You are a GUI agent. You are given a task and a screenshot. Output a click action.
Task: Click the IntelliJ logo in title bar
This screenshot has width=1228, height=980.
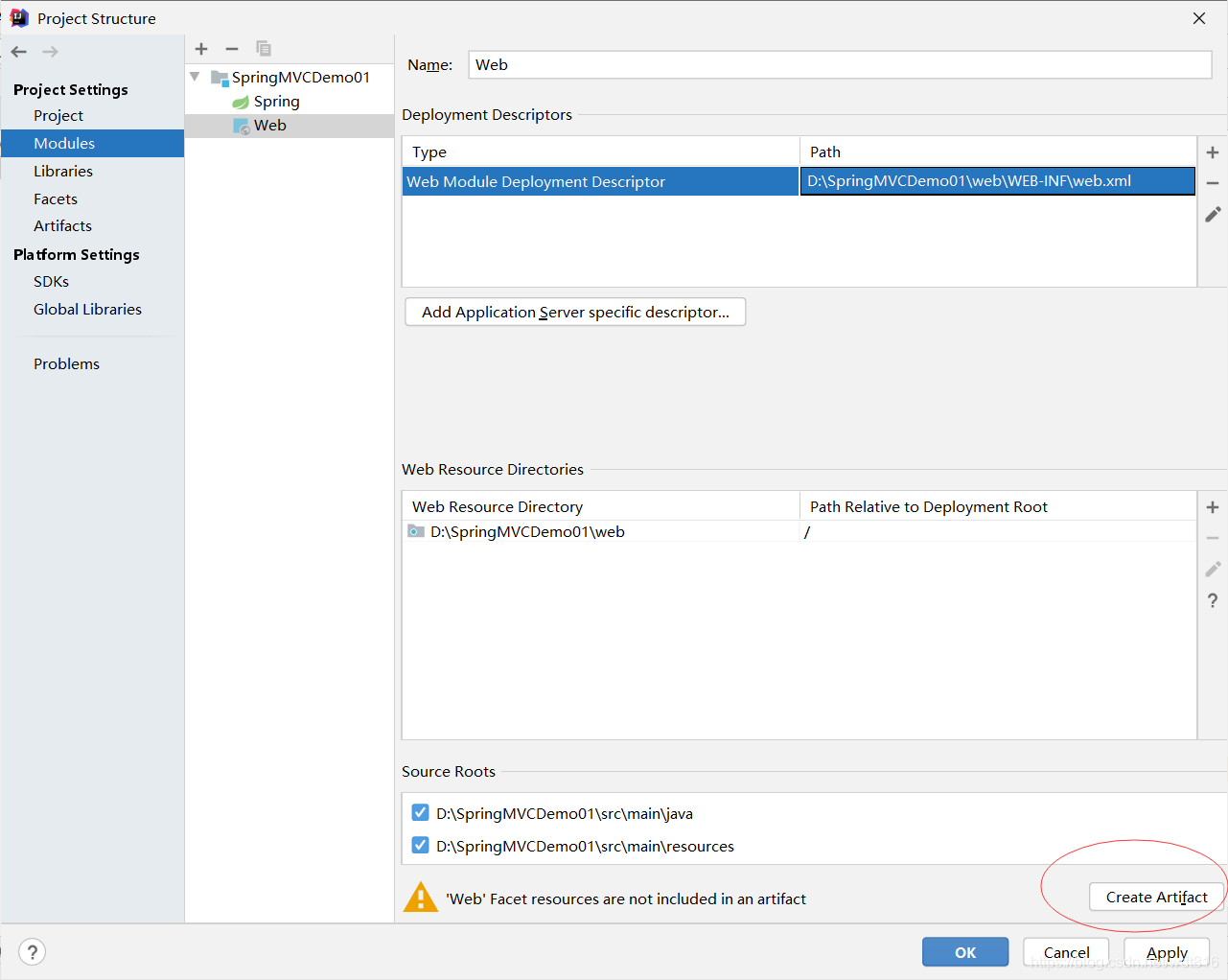point(19,18)
